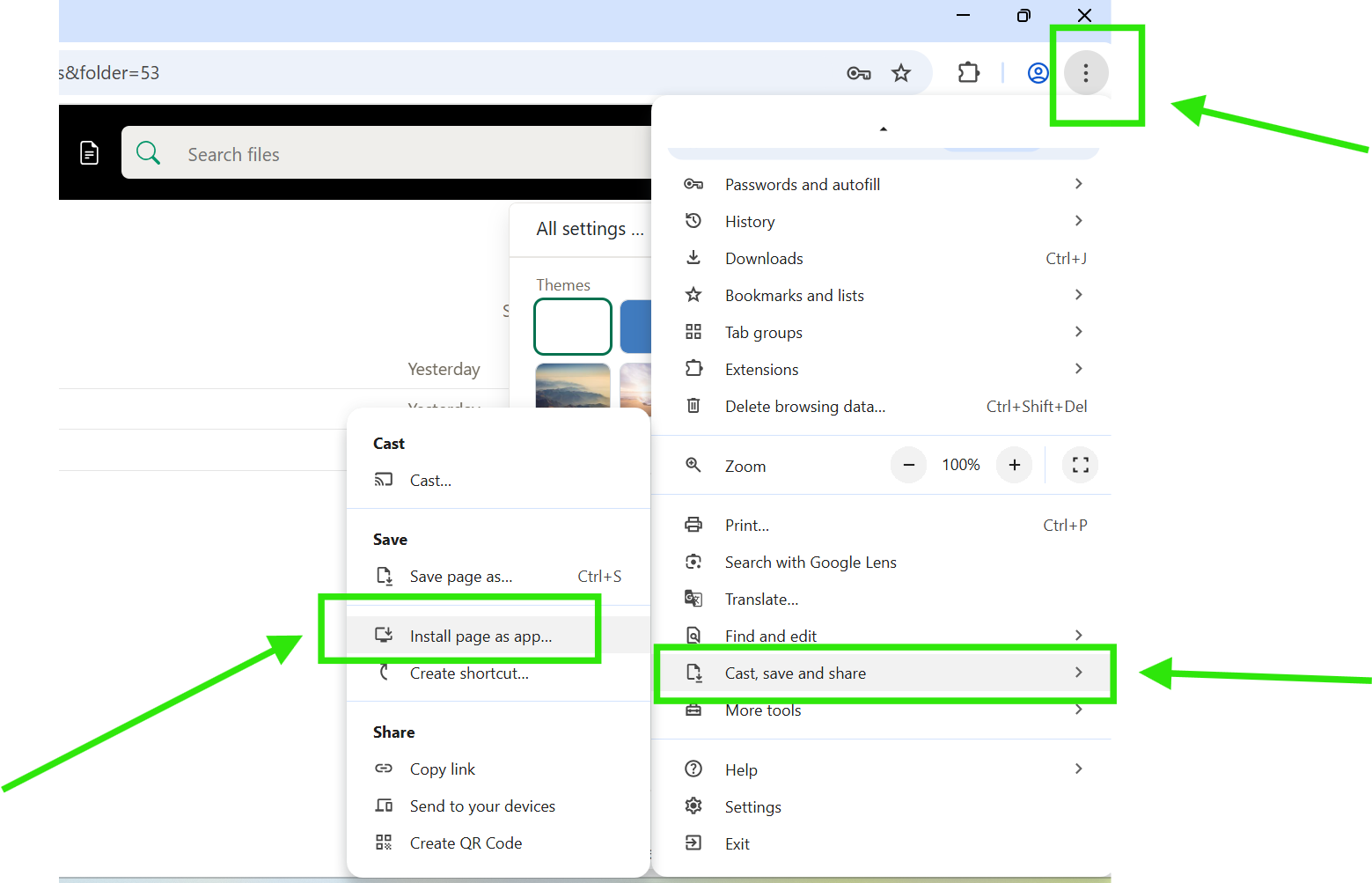
Task: Bookmark this tab with star icon
Action: pos(900,73)
